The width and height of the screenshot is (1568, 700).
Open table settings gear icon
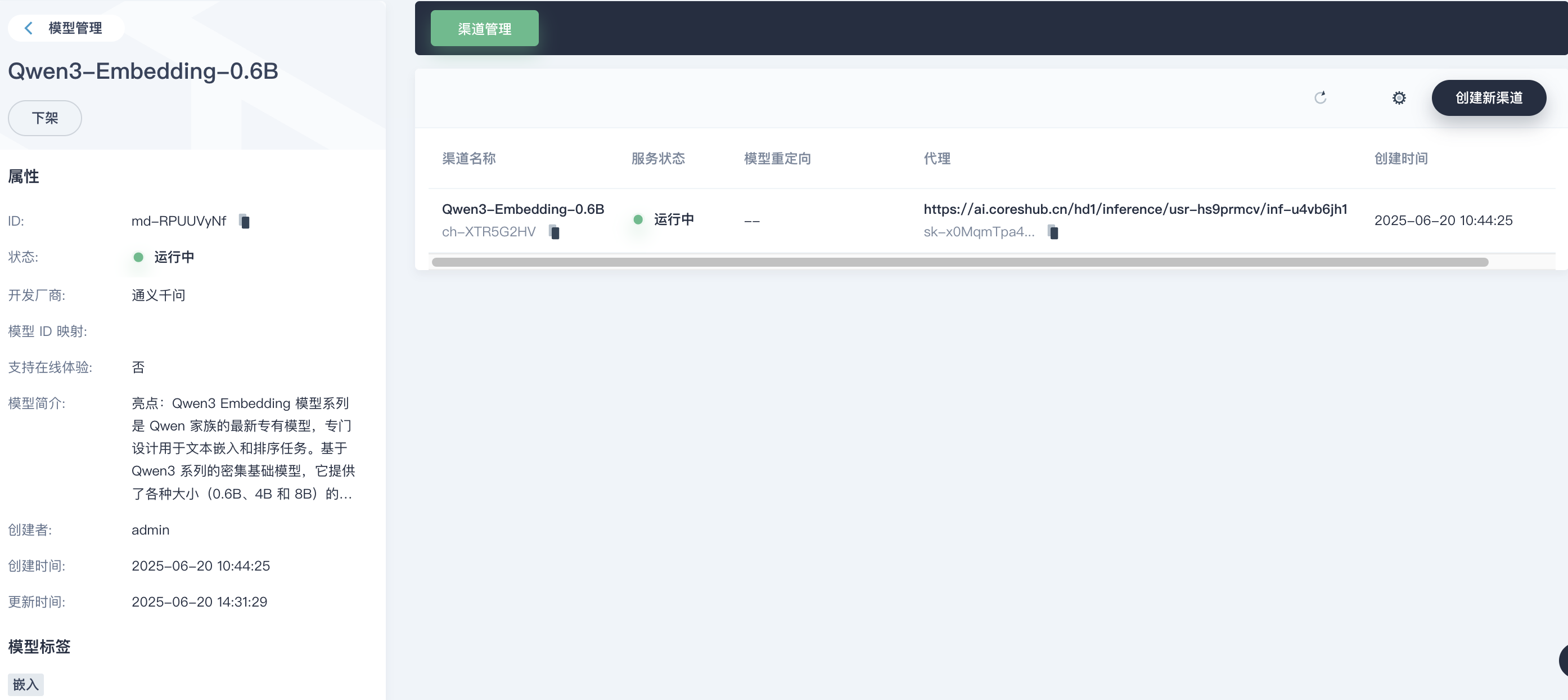tap(1399, 97)
